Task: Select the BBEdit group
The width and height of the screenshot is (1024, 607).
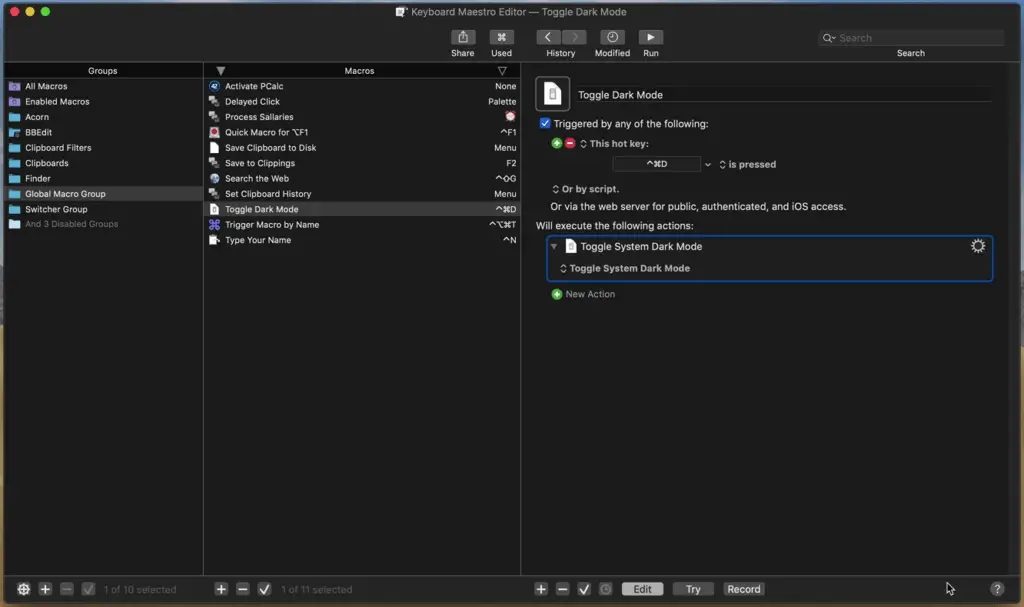Action: [103, 132]
